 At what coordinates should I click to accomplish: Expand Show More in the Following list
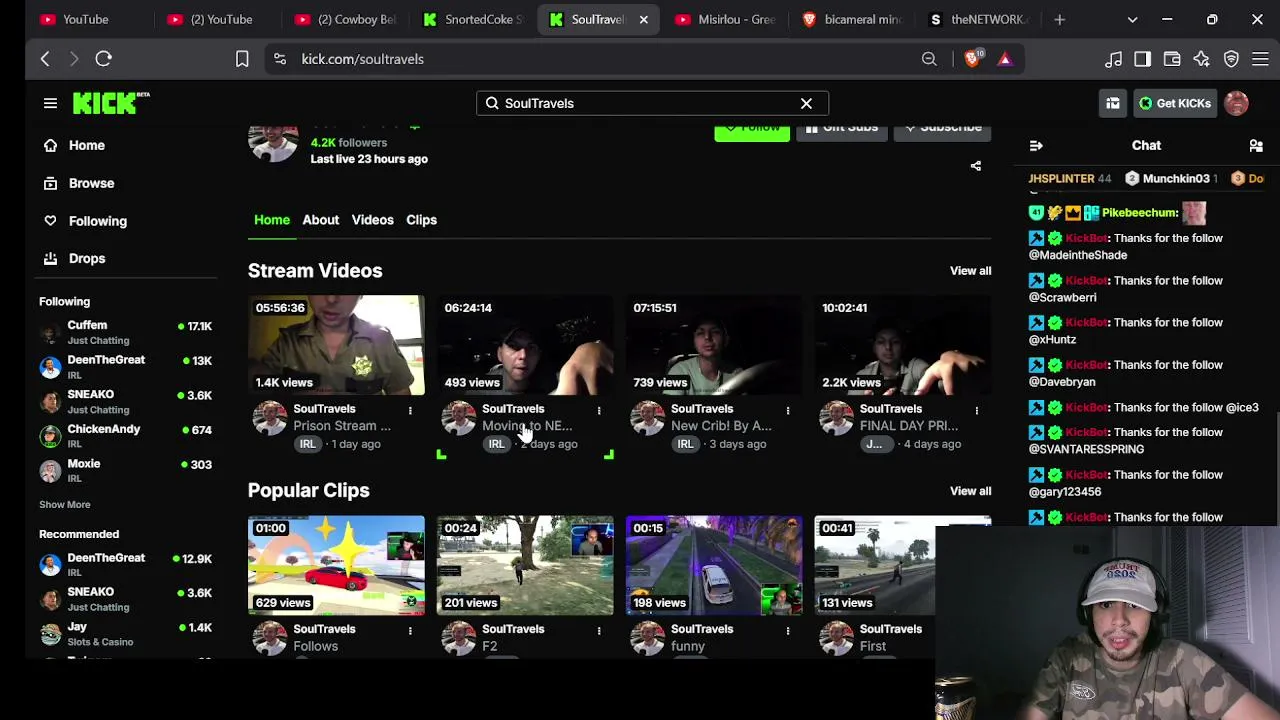[65, 505]
